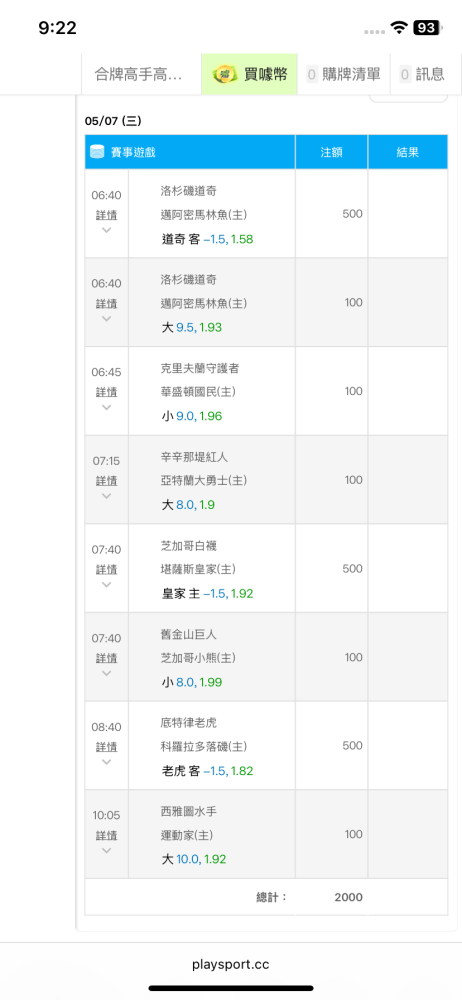
Task: Expand details chevron for 10:05 西雅圖水手 game
Action: point(107,850)
